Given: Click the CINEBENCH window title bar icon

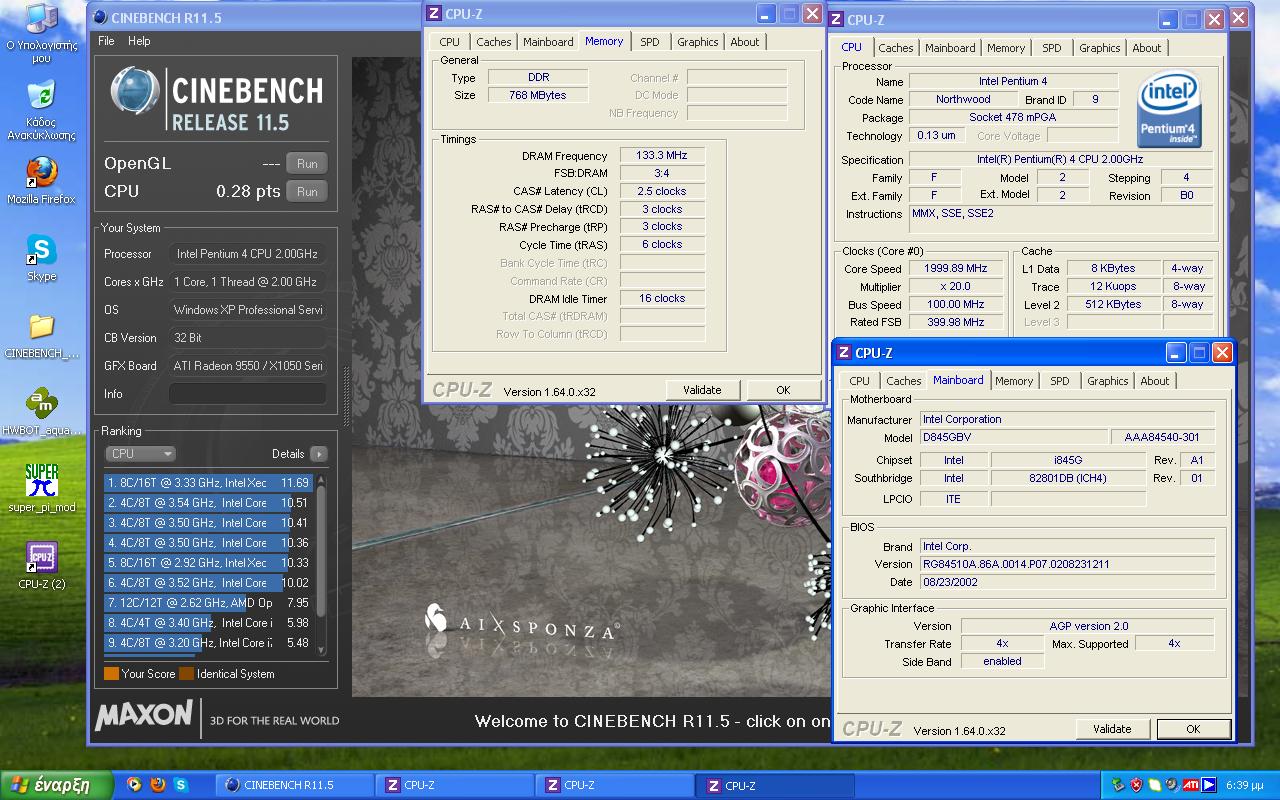Looking at the screenshot, I should [x=100, y=16].
